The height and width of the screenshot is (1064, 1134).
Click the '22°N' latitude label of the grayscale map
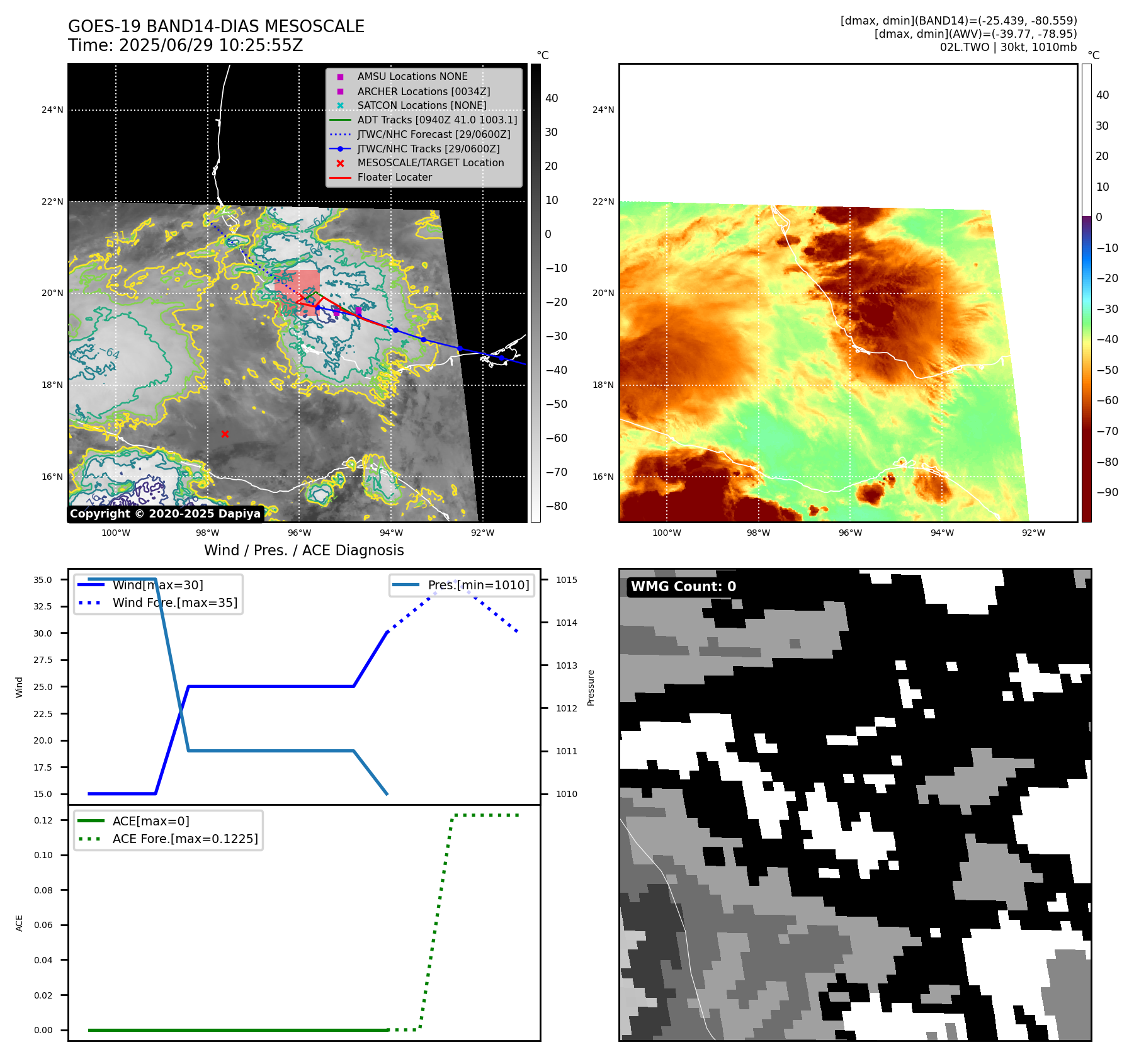coord(52,201)
